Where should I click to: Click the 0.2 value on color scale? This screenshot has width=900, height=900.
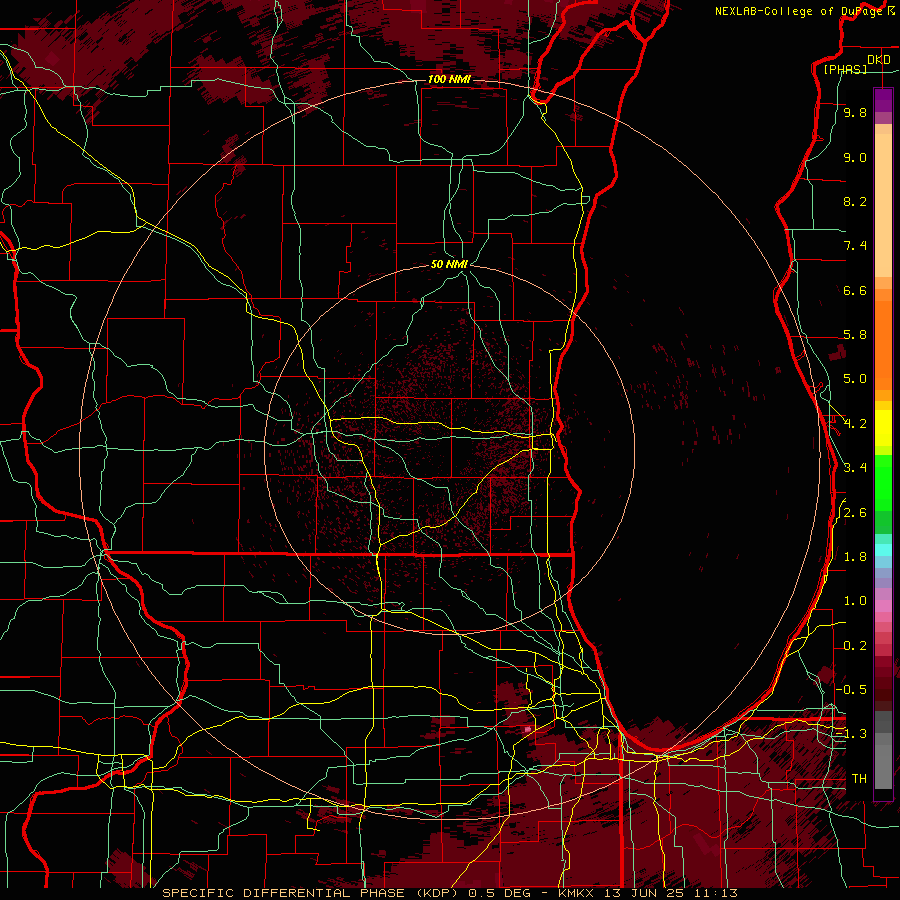pyautogui.click(x=855, y=646)
